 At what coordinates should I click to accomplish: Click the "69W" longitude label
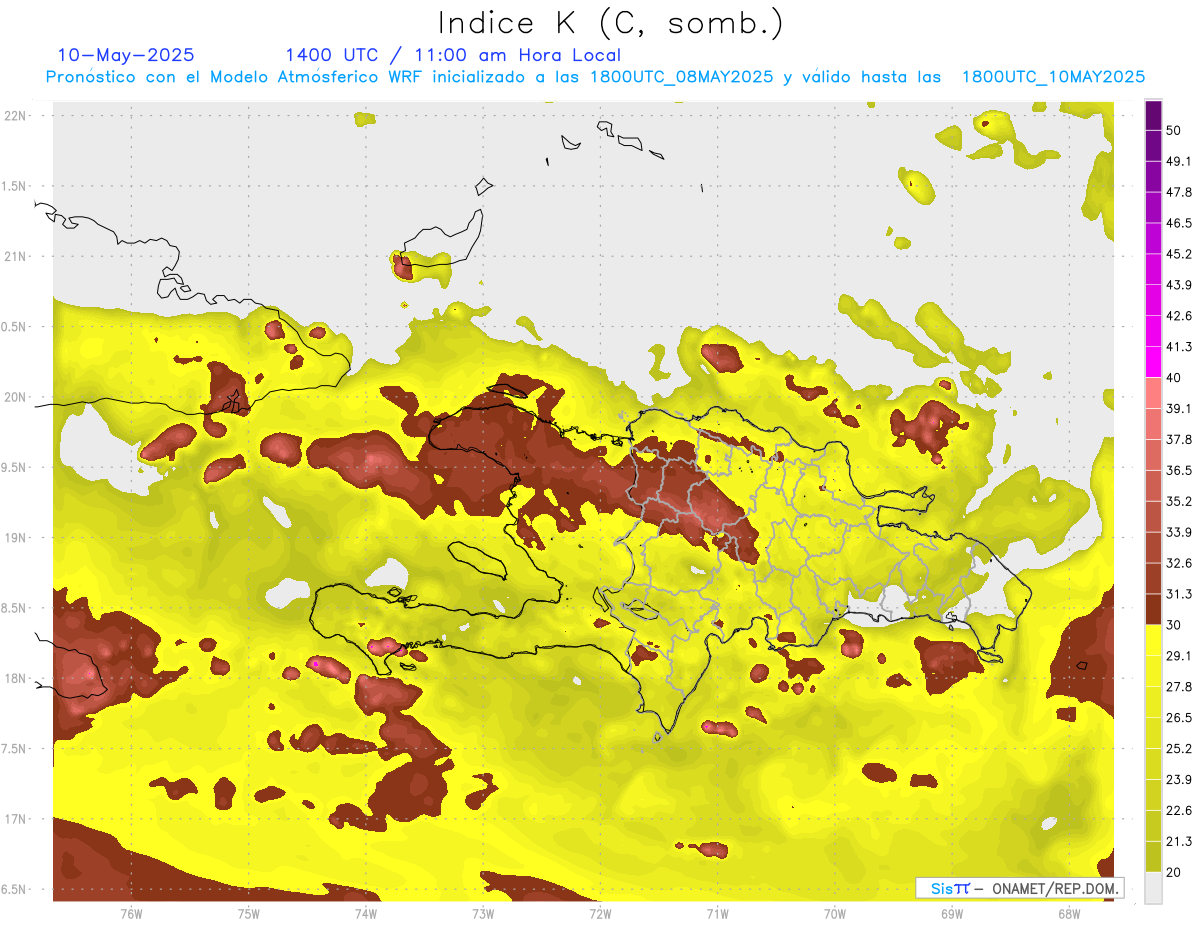[x=952, y=913]
